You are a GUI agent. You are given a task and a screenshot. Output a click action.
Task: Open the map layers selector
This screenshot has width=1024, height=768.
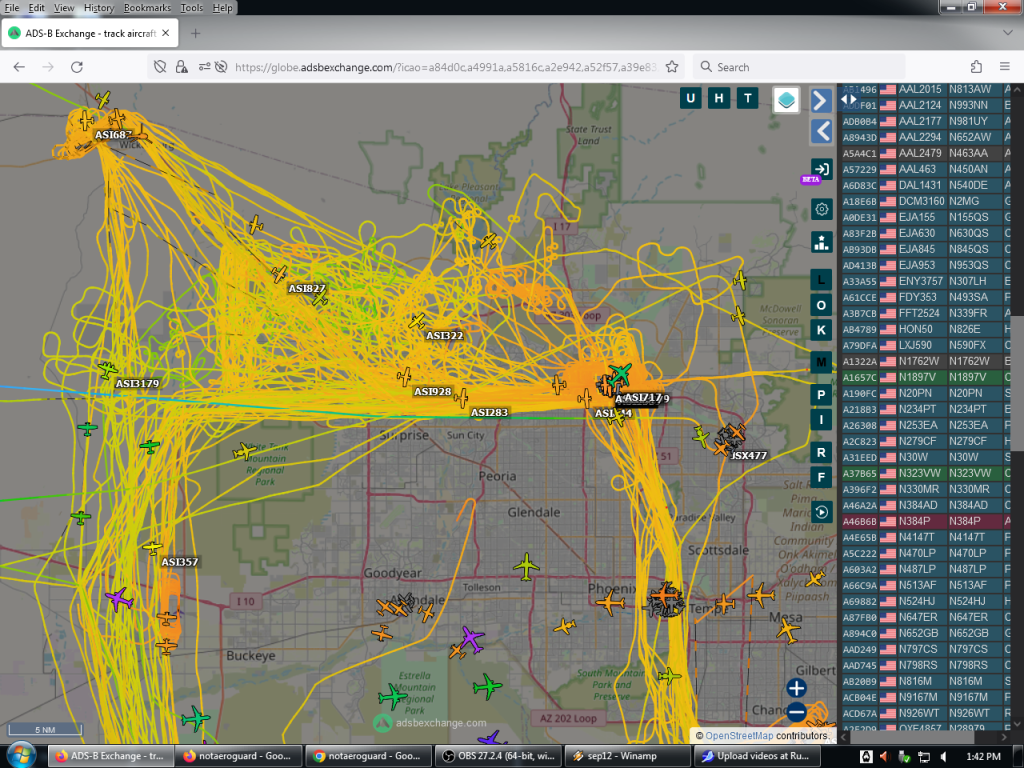pos(786,100)
